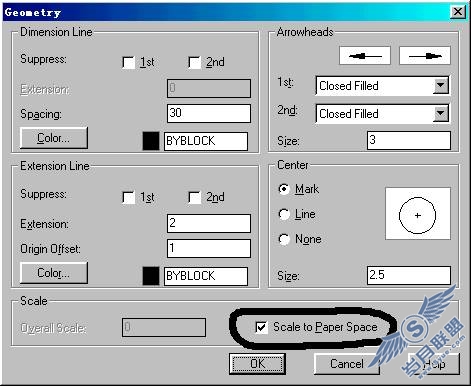
Task: Click the arrowhead Size field
Action: [409, 140]
